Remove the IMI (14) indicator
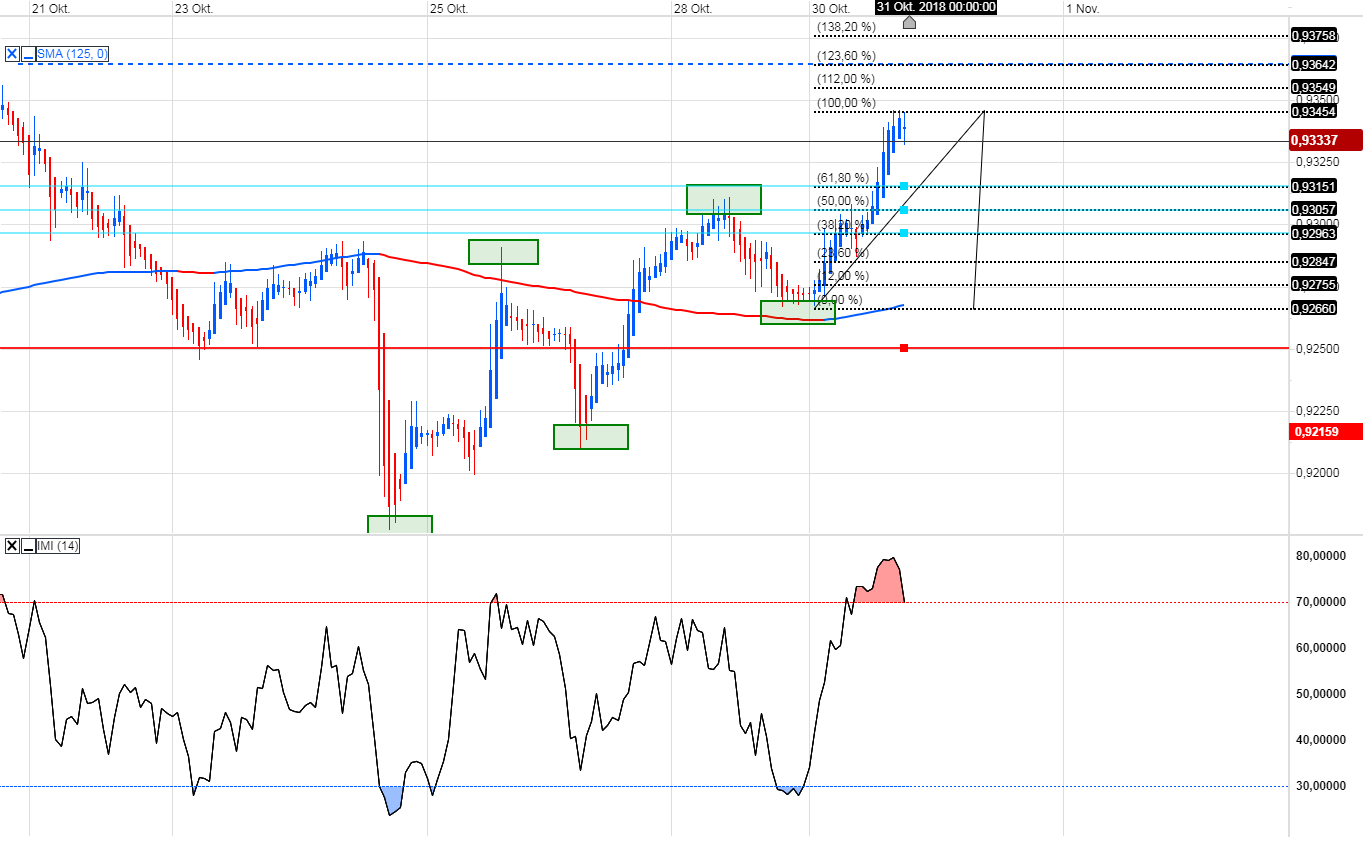 coord(11,546)
